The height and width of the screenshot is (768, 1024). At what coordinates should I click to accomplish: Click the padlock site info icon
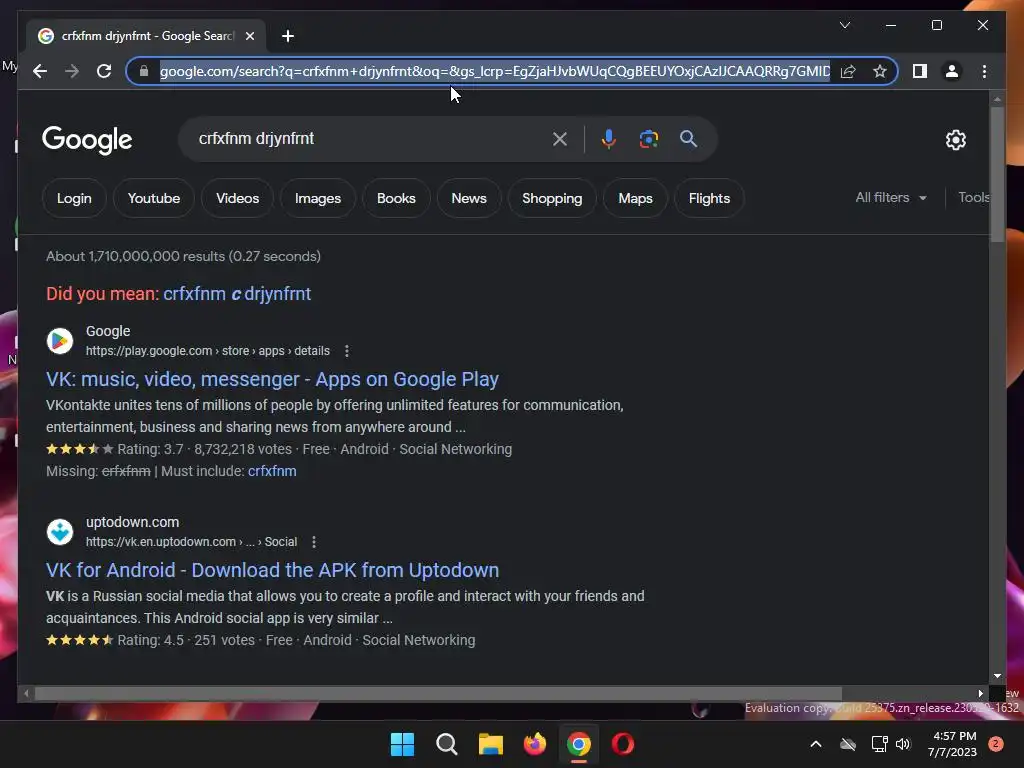coord(144,71)
